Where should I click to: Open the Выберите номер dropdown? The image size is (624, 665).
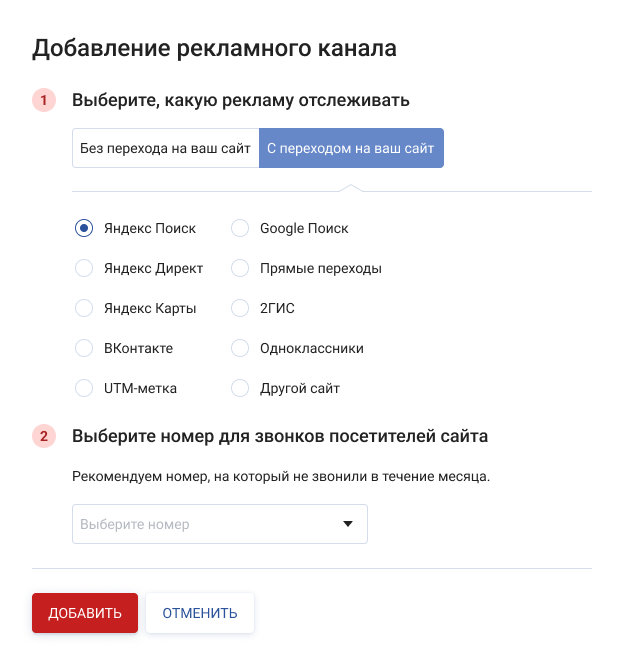click(x=220, y=524)
